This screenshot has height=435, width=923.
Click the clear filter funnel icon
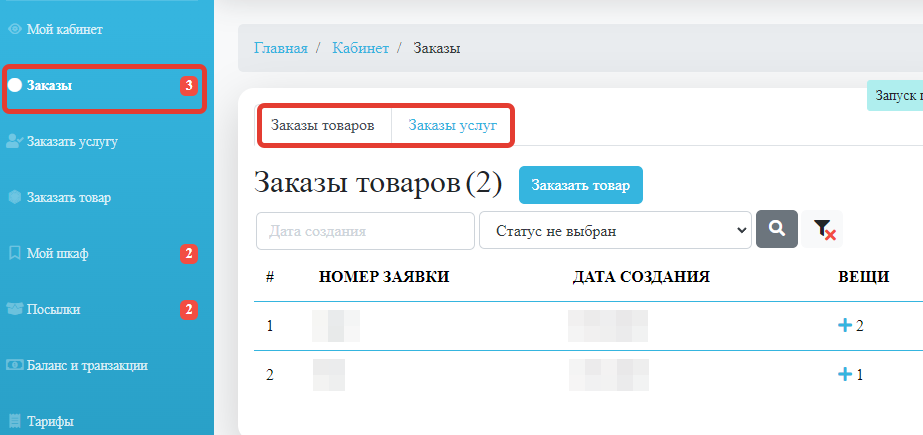pyautogui.click(x=824, y=229)
